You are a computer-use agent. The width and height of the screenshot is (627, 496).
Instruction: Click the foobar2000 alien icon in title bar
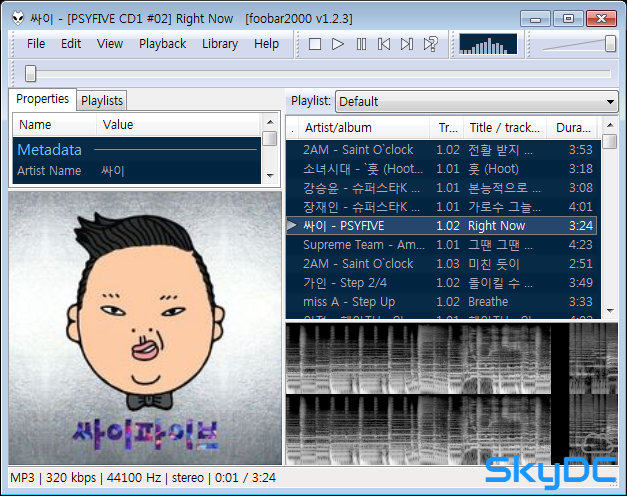18,18
